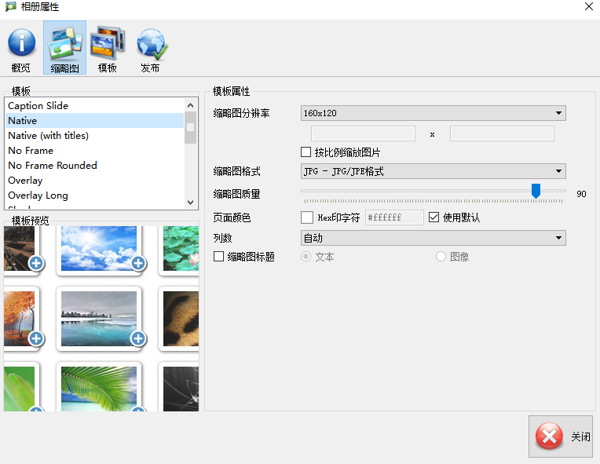
Task: Select the 图像 radio button
Action: (441, 257)
